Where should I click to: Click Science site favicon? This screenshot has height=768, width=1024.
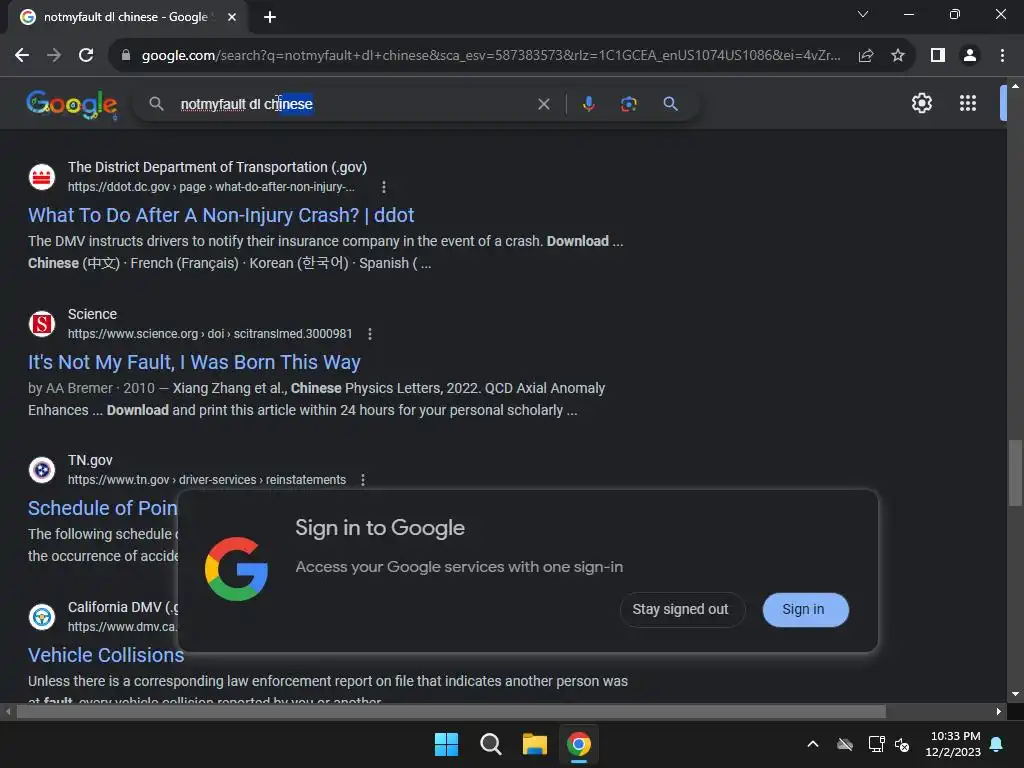(x=42, y=324)
